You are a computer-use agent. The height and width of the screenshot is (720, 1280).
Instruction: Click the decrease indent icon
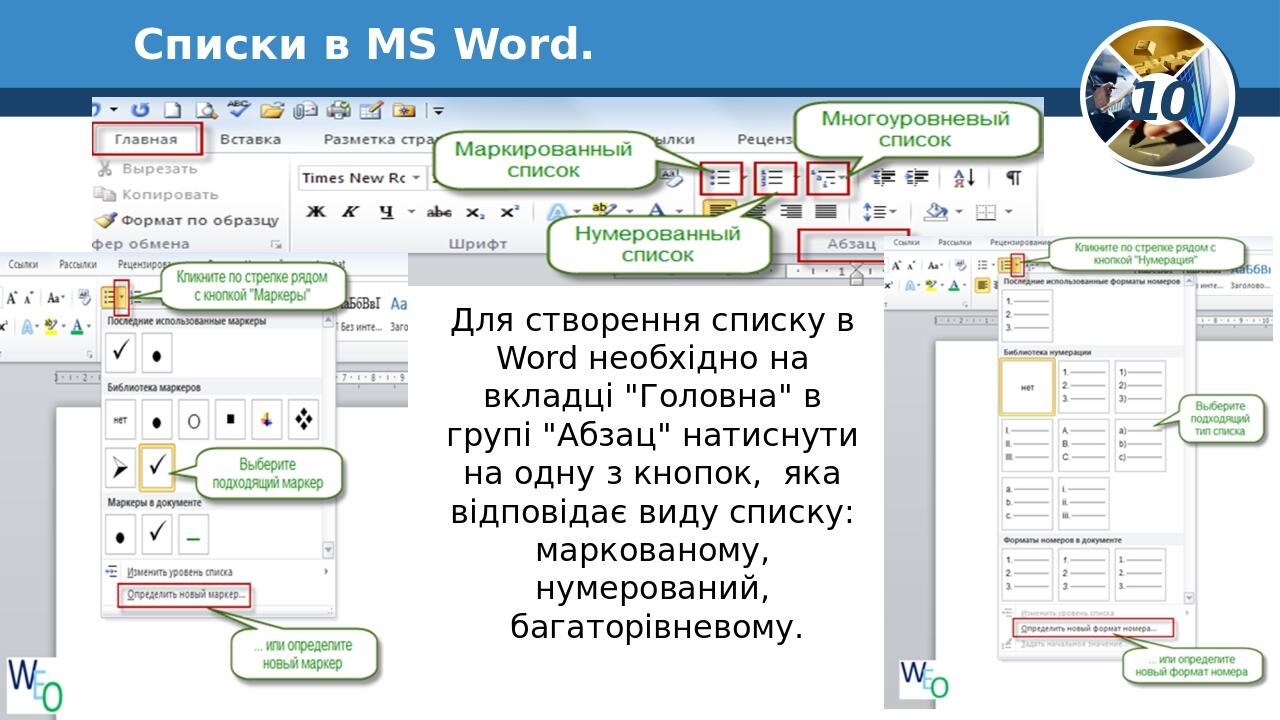click(883, 178)
